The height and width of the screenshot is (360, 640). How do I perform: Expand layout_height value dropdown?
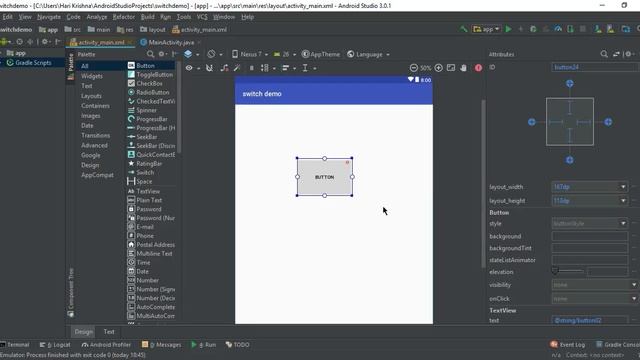coord(623,200)
